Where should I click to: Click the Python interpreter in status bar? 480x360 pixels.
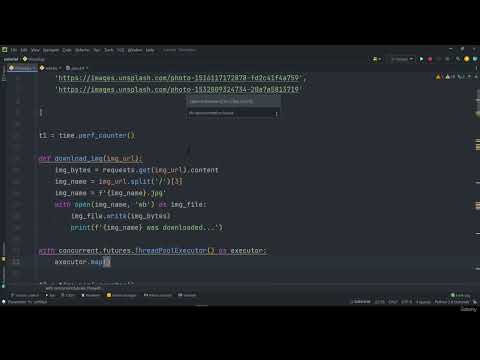(452, 302)
